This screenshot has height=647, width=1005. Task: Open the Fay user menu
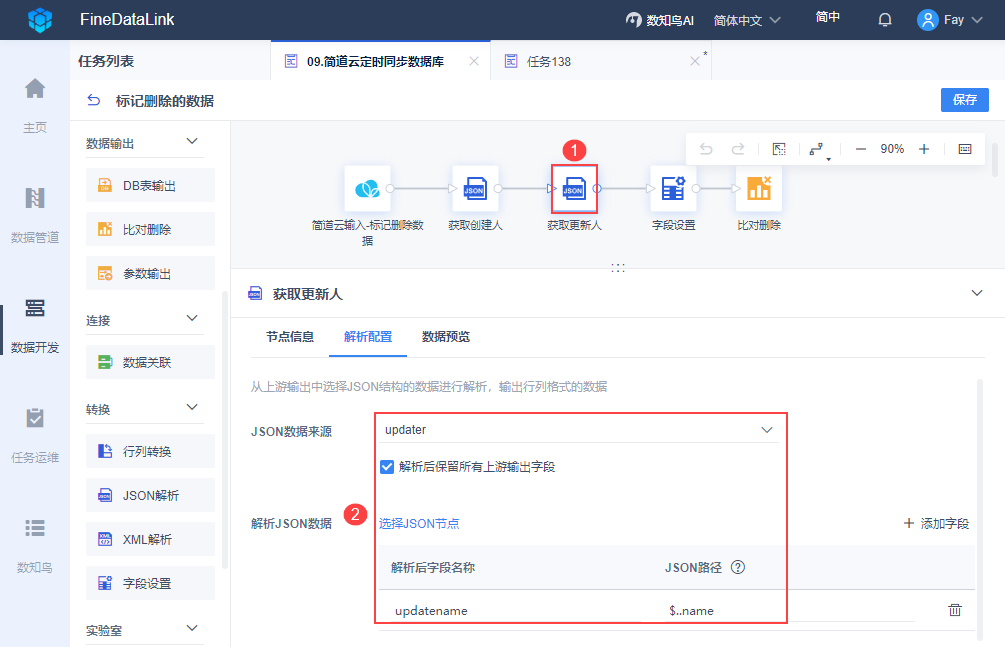coord(950,20)
